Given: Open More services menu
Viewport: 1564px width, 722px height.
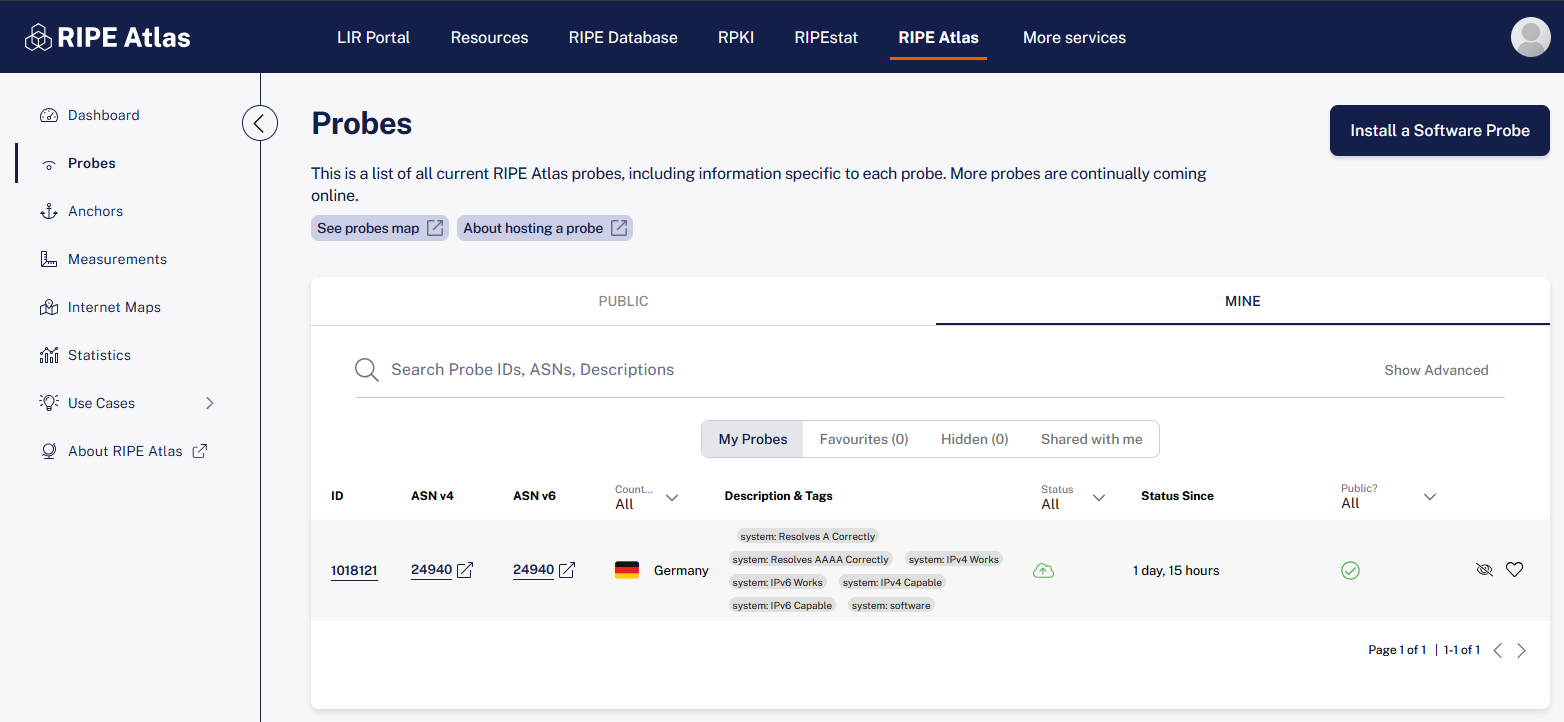Looking at the screenshot, I should click(x=1074, y=37).
